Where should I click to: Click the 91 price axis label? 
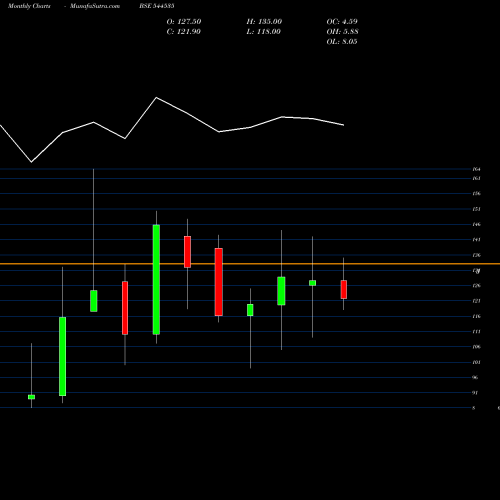tap(475, 393)
